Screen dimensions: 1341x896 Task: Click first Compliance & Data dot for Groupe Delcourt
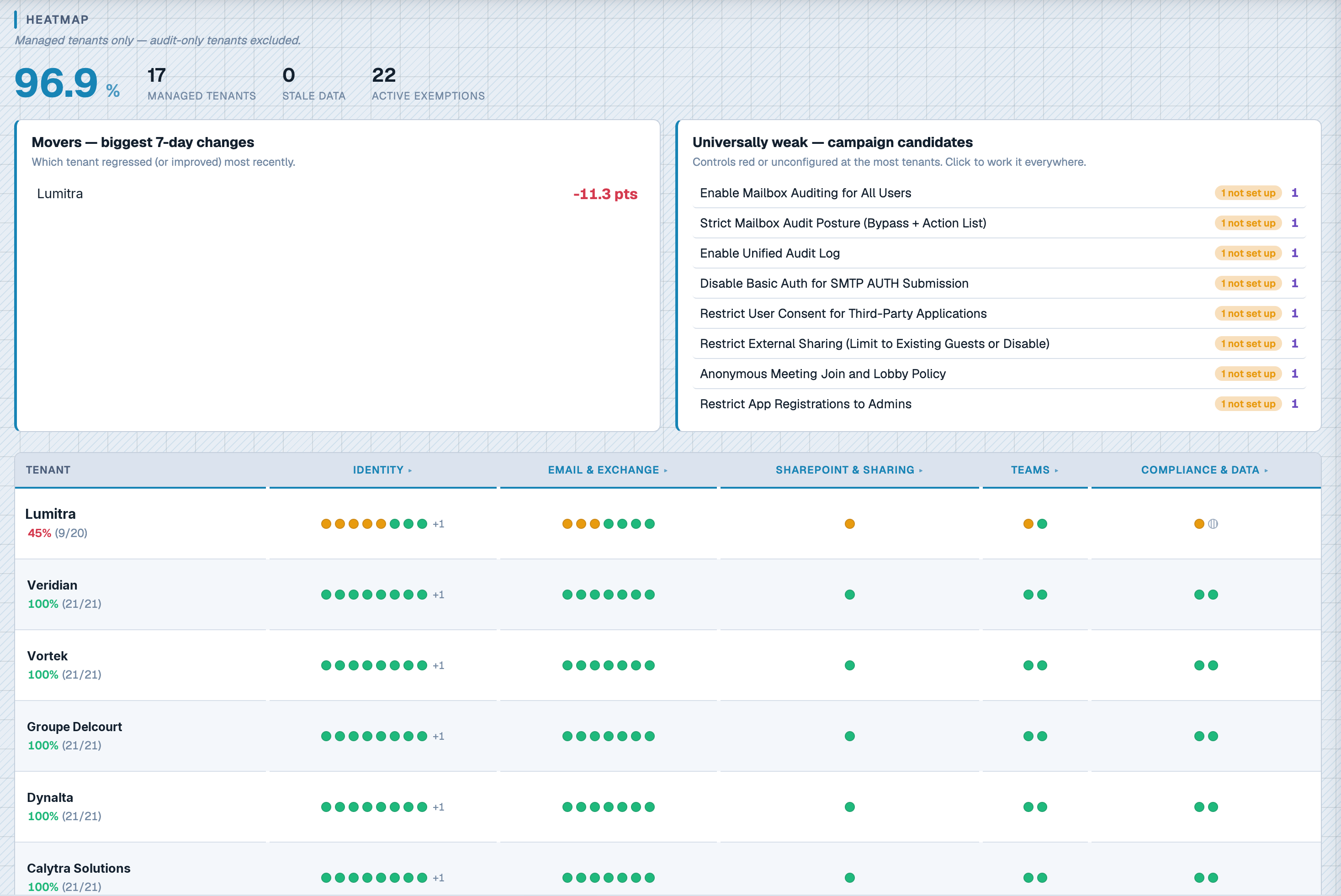click(1199, 737)
